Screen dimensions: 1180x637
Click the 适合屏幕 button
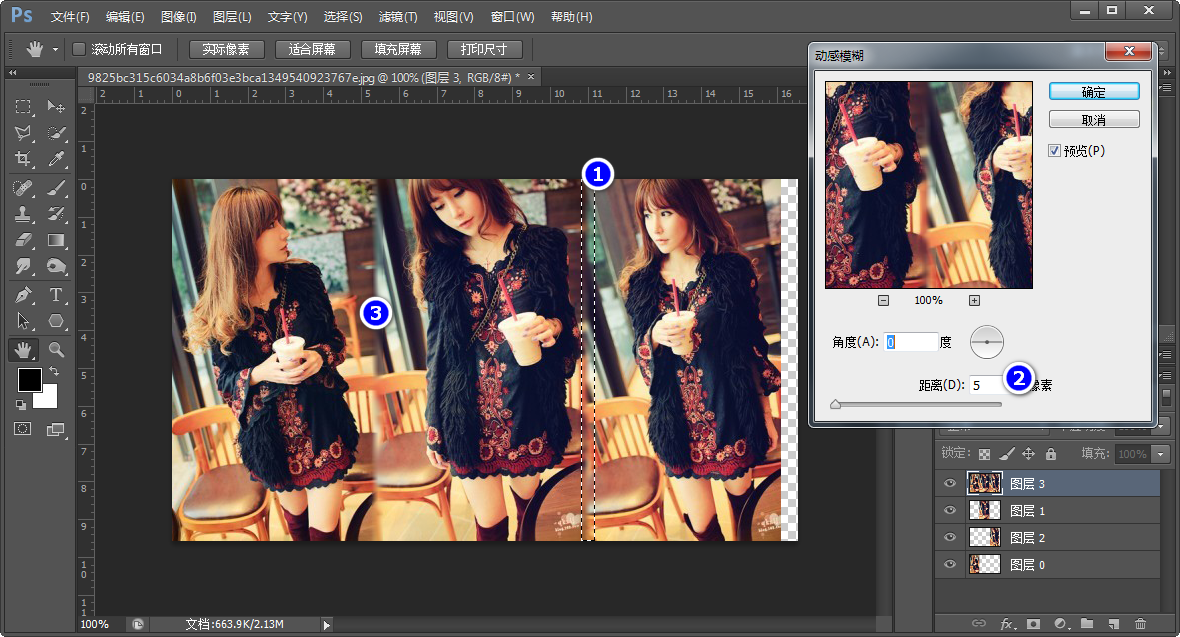point(312,50)
